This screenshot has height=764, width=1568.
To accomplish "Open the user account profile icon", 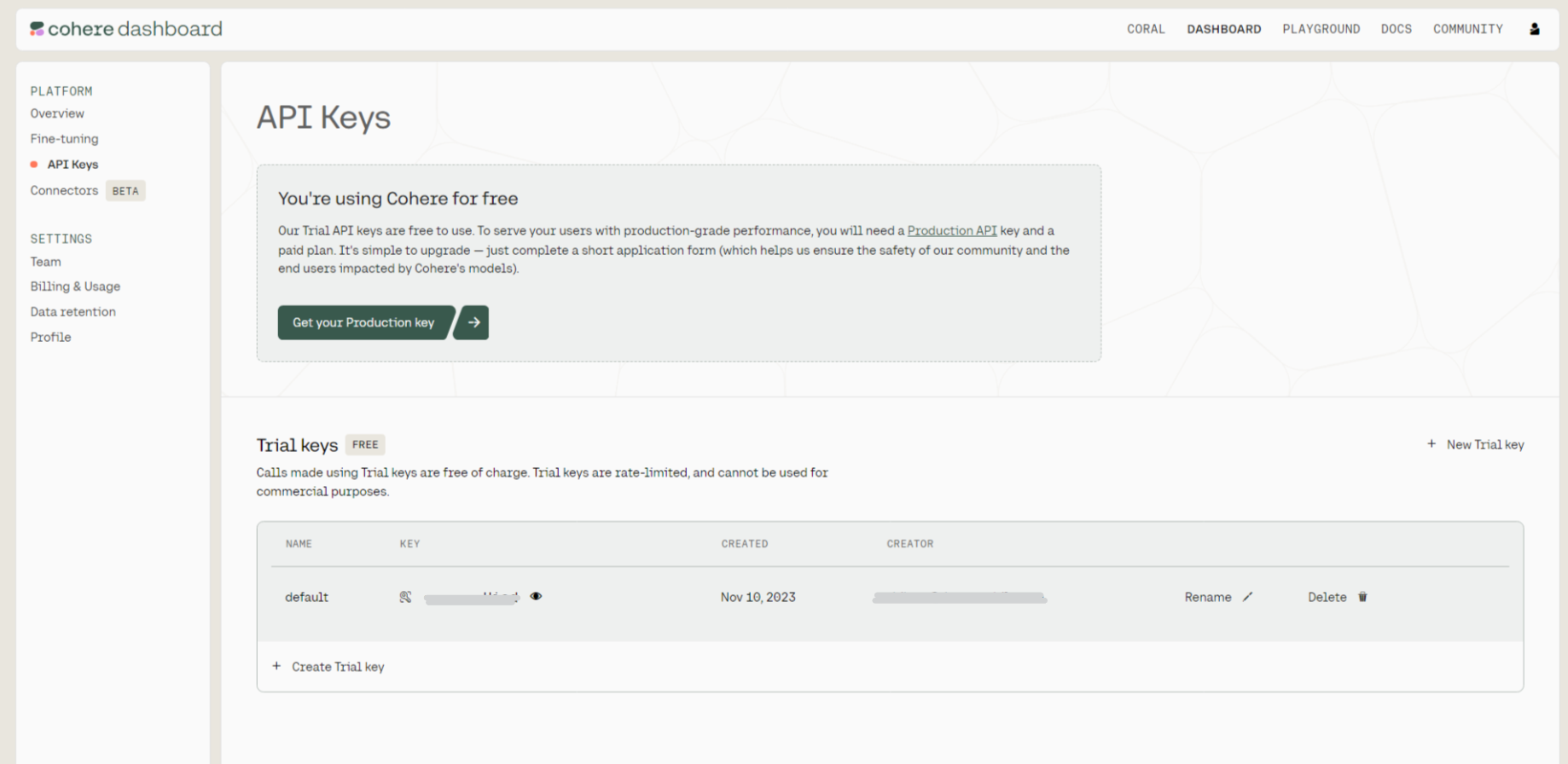I will click(1534, 29).
